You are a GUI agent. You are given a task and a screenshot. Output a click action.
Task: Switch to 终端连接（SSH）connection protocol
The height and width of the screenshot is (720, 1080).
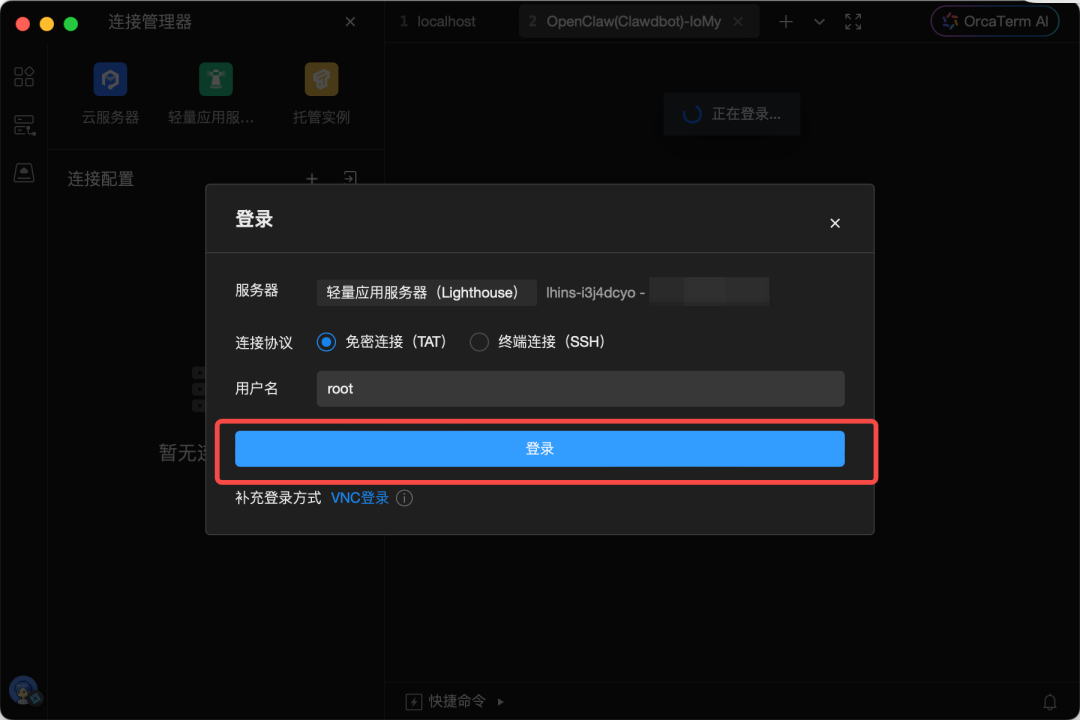tap(479, 341)
